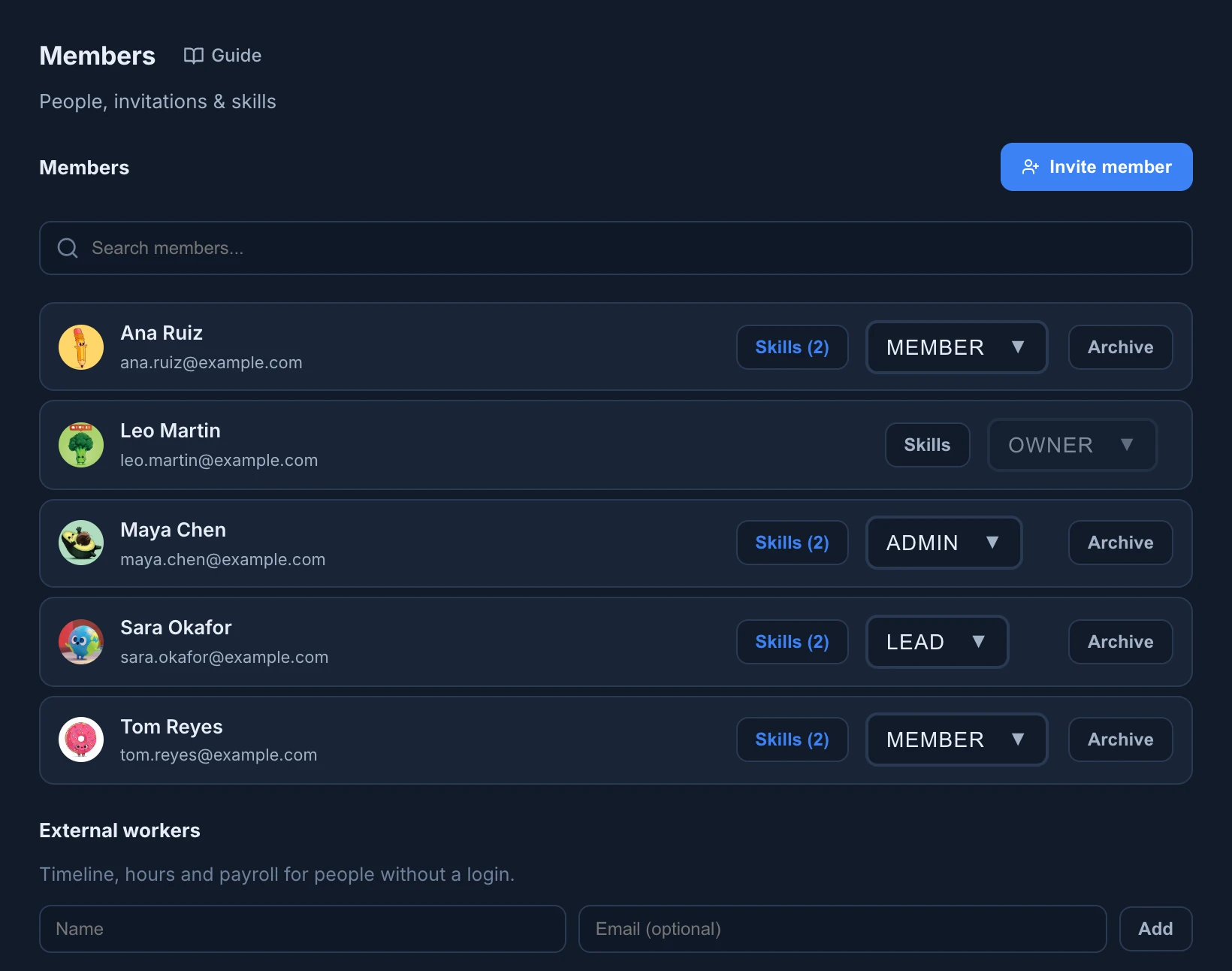Click the Guide link text
The image size is (1232, 971).
tap(237, 56)
